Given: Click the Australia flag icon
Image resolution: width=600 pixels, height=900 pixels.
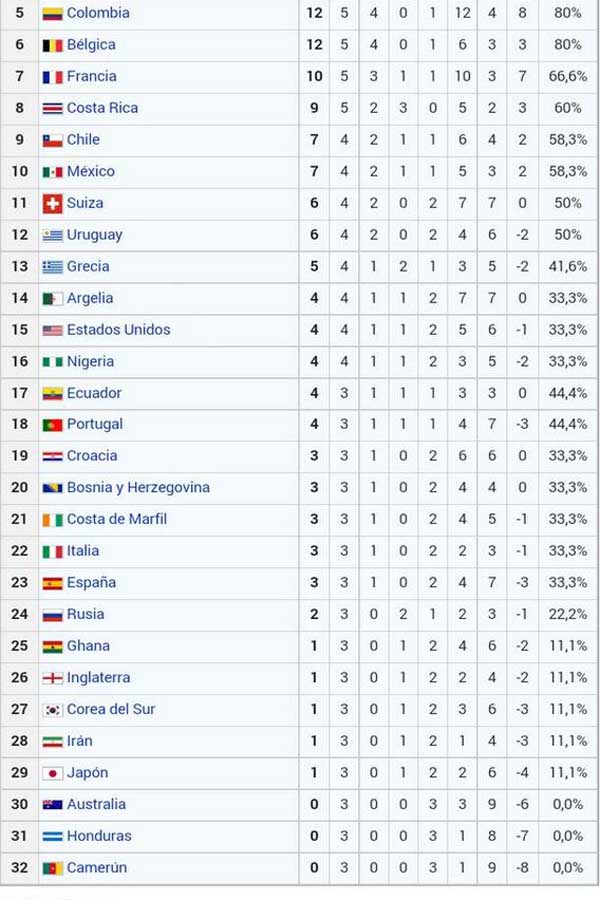Looking at the screenshot, I should tap(52, 805).
